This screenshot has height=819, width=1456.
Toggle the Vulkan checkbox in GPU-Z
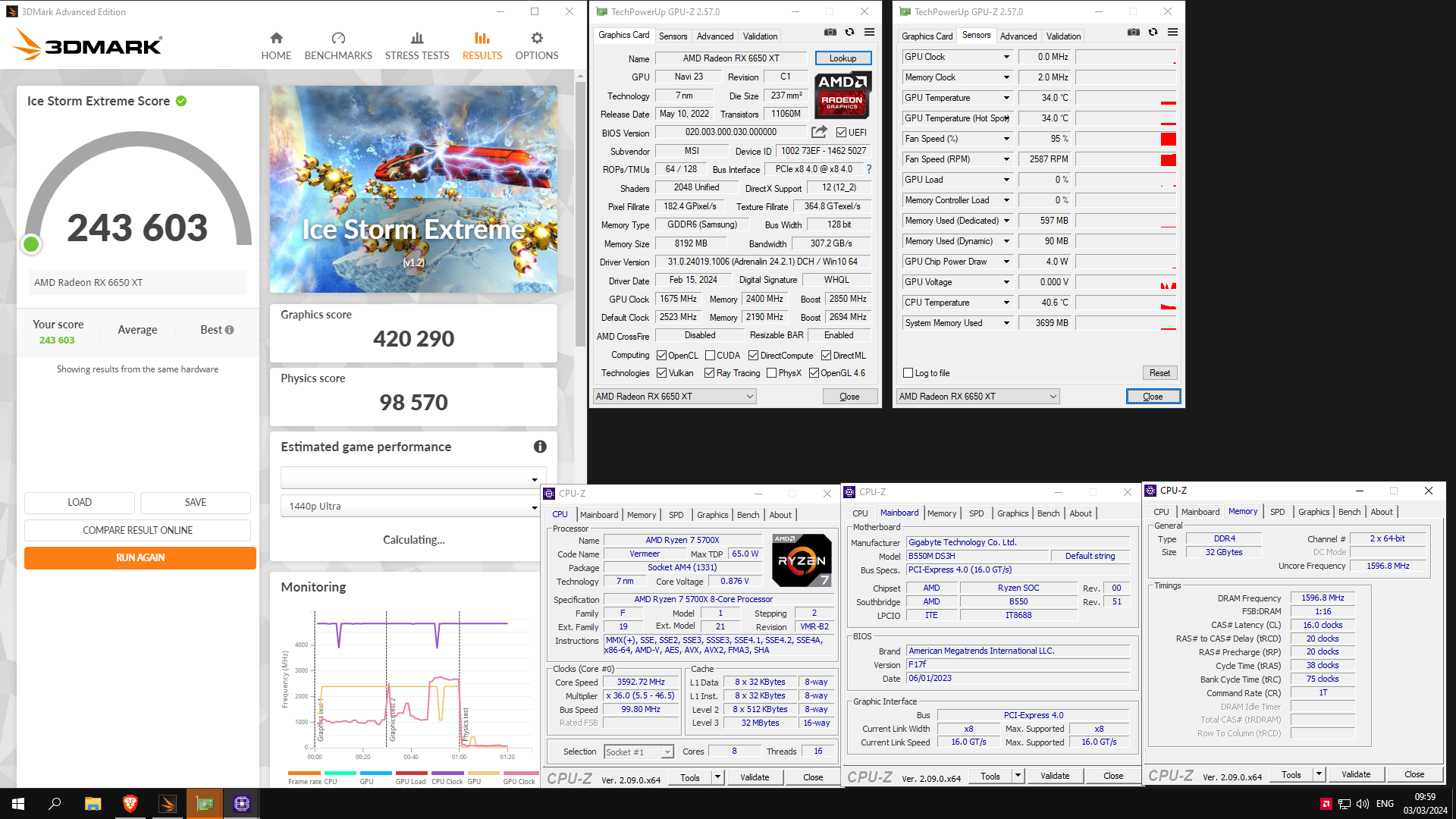point(661,373)
